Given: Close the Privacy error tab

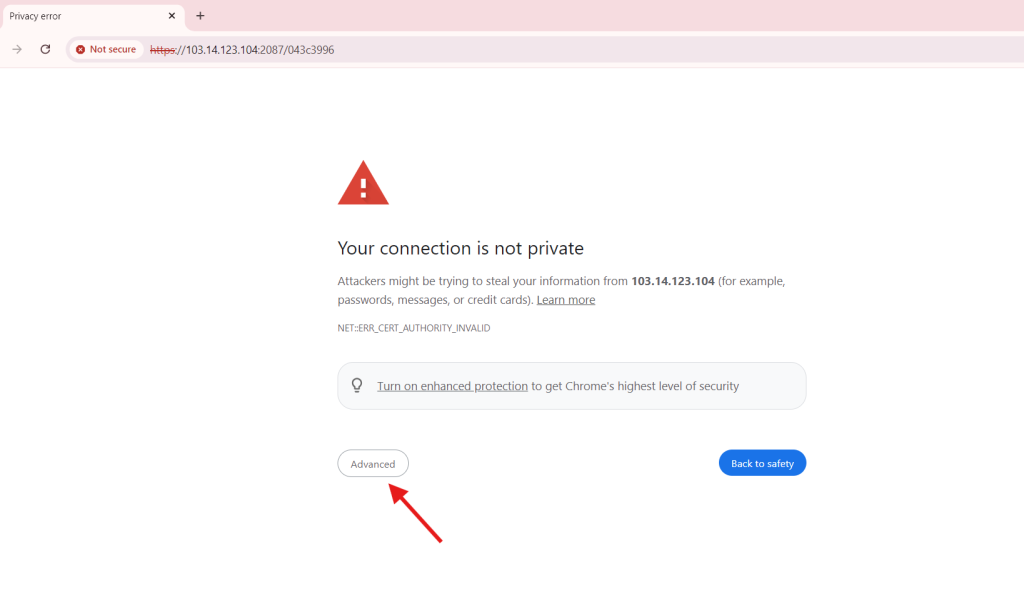Looking at the screenshot, I should pos(172,16).
